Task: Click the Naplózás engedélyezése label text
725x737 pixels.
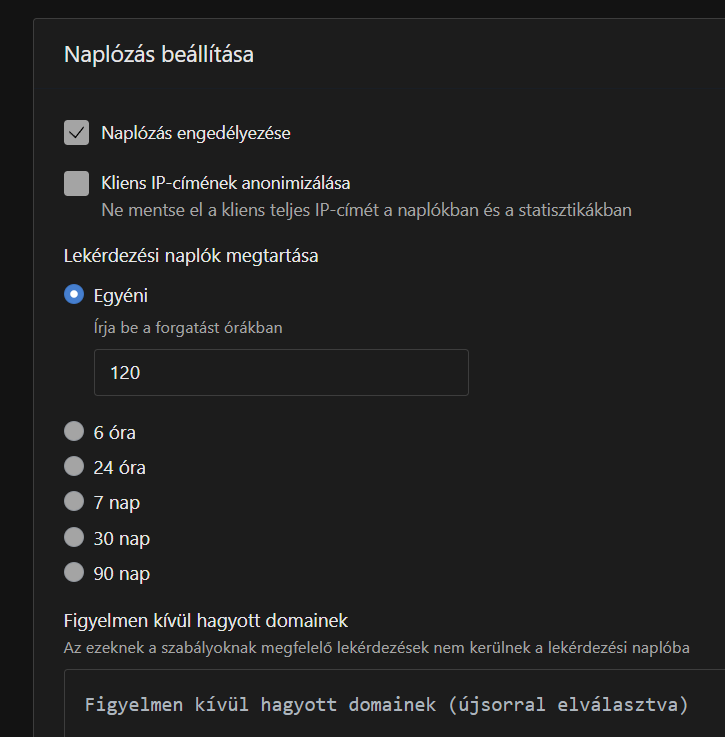Action: (196, 133)
